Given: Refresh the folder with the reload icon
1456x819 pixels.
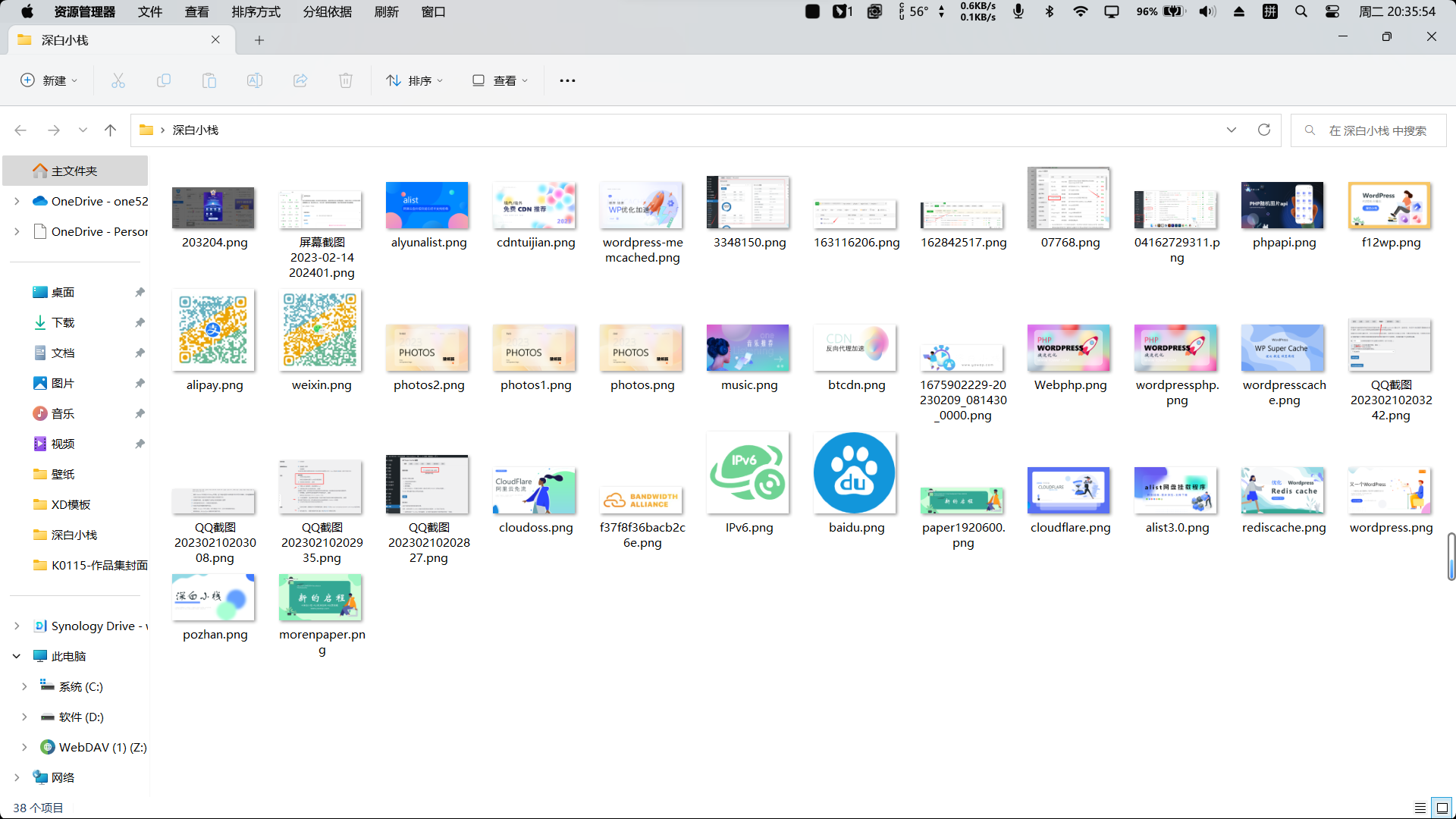Looking at the screenshot, I should 1264,130.
